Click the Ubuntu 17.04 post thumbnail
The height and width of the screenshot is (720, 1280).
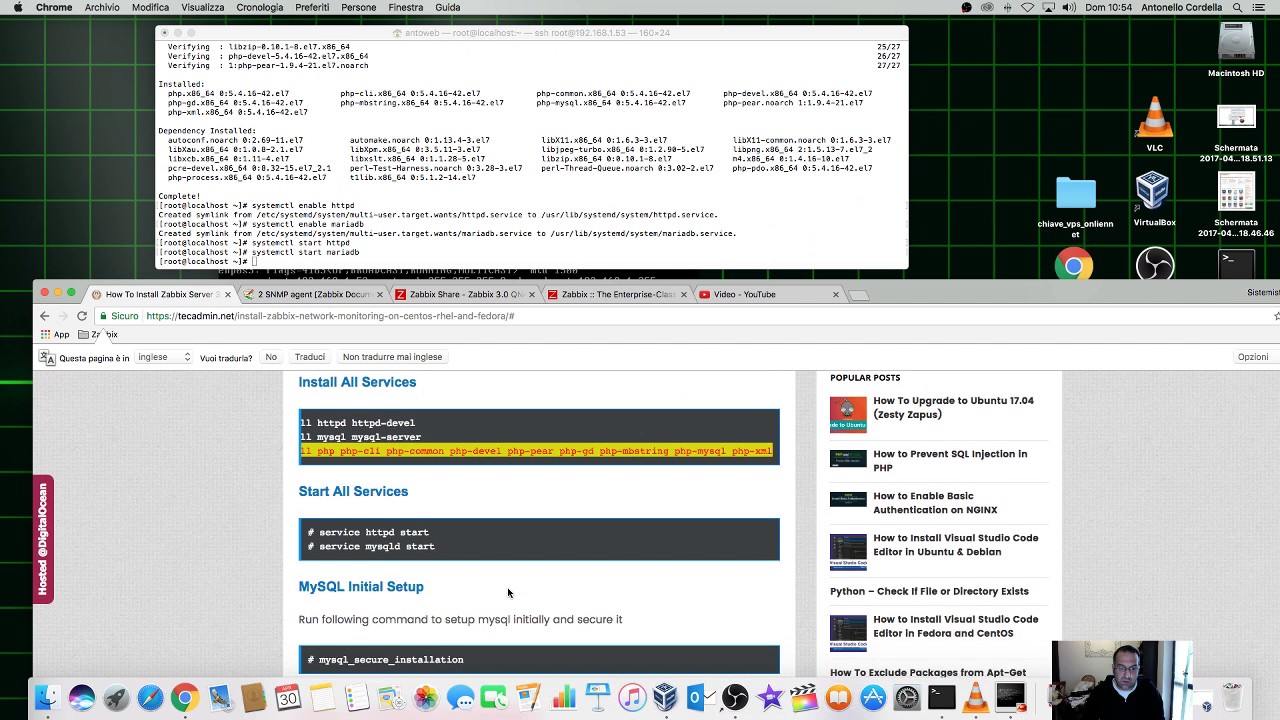[848, 414]
